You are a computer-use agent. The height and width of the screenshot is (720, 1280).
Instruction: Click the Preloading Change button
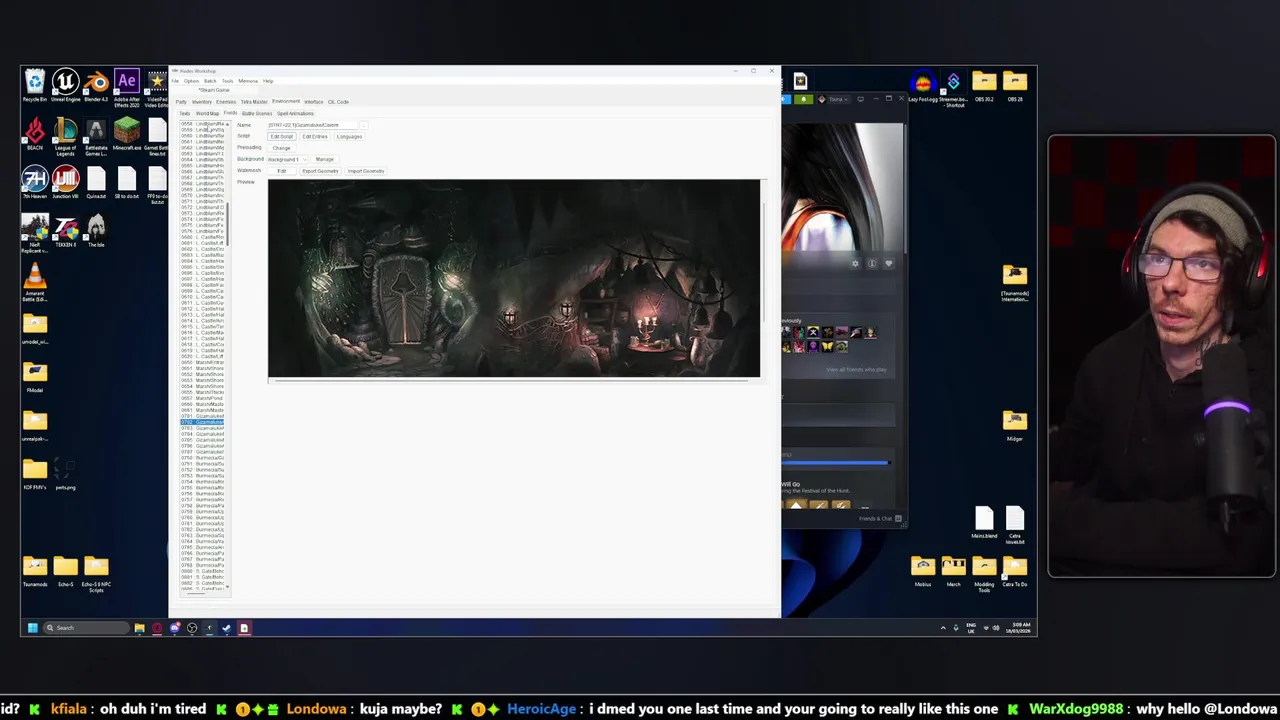(282, 148)
